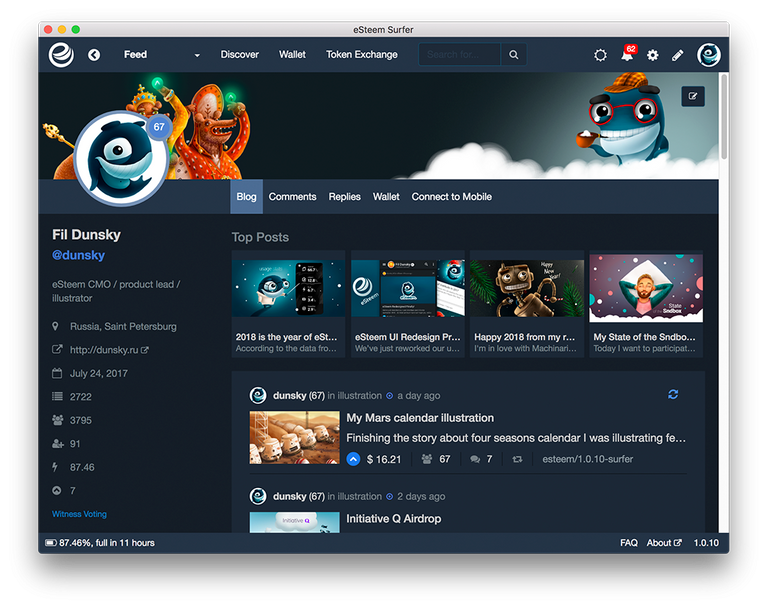Open the http://dunsky.ru website link
Image resolution: width=768 pixels, height=609 pixels.
pyautogui.click(x=109, y=350)
